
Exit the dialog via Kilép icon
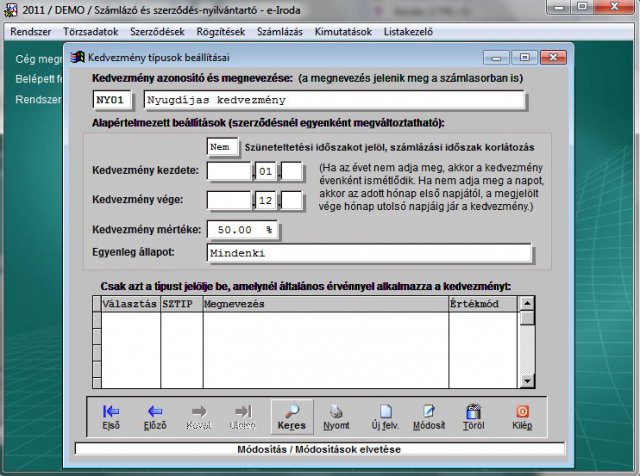click(x=521, y=416)
